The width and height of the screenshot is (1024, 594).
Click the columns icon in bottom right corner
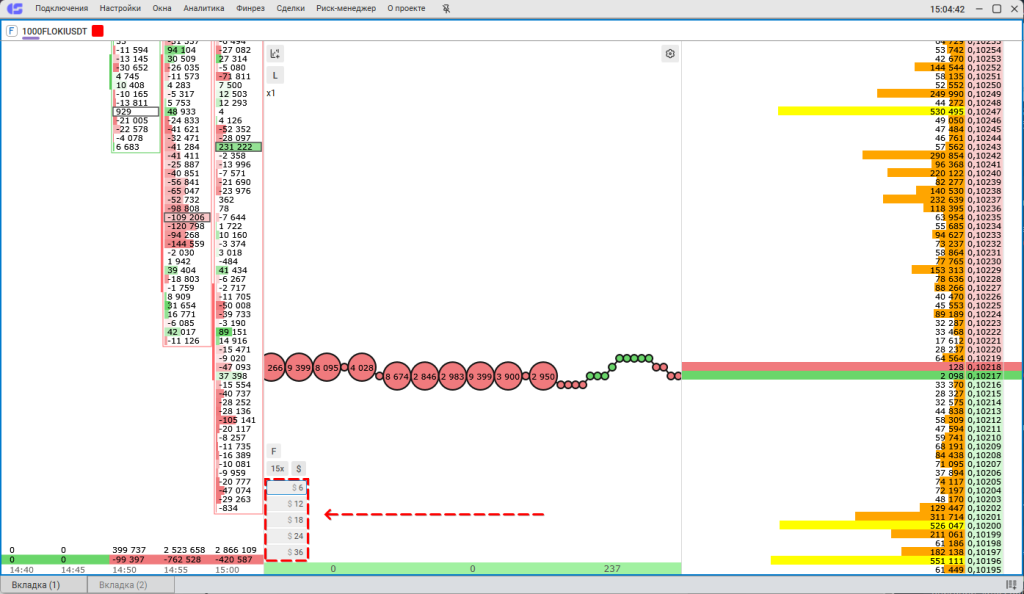click(1012, 585)
